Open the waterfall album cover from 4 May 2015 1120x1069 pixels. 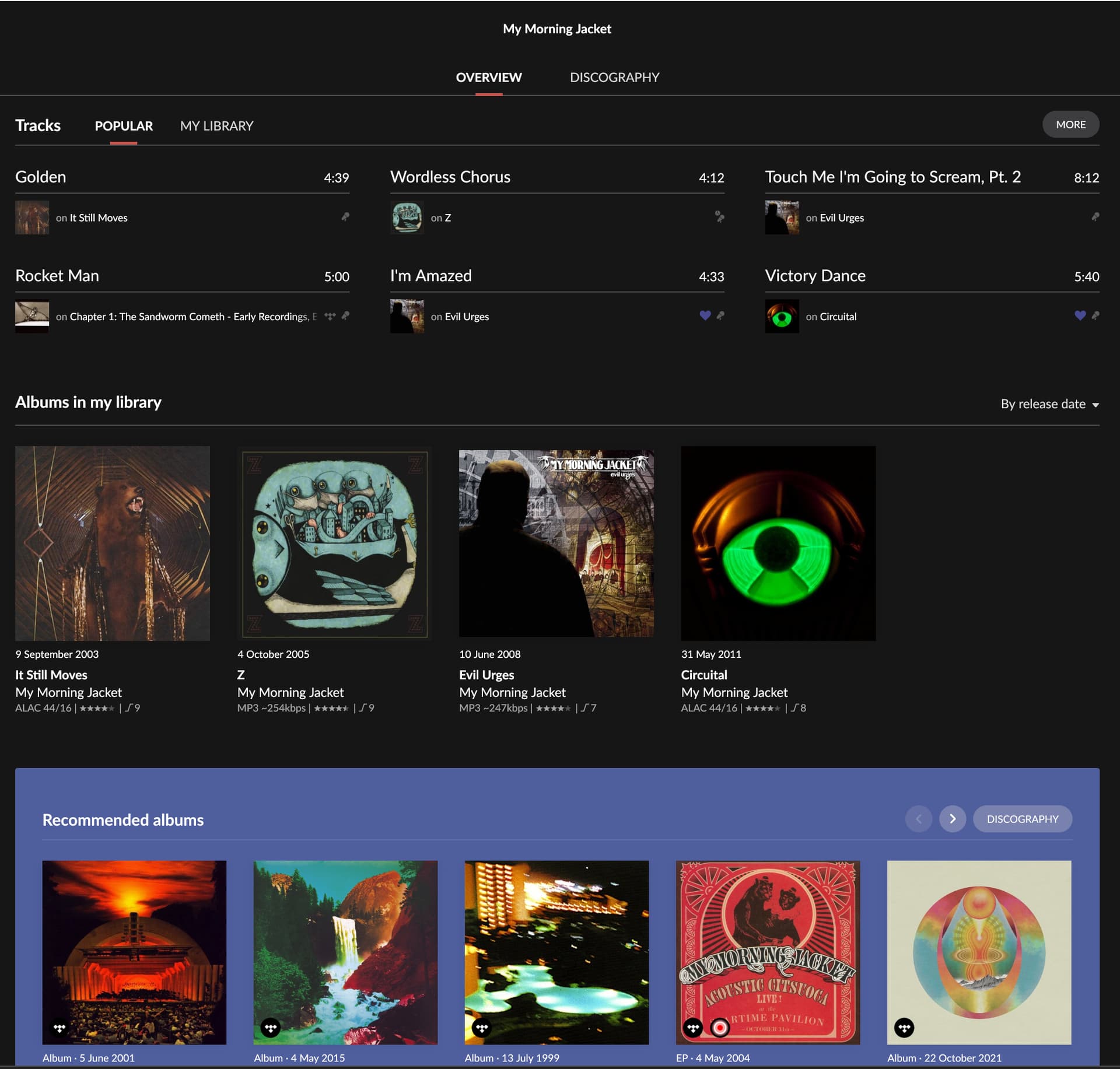(345, 952)
